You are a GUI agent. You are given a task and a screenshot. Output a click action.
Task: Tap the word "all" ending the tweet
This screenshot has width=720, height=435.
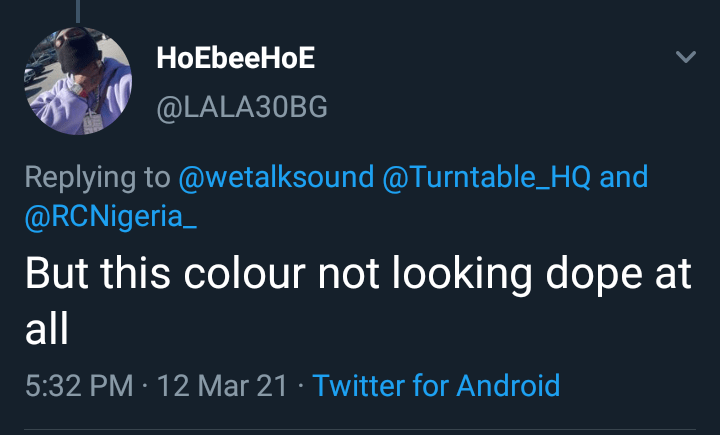tap(46, 329)
